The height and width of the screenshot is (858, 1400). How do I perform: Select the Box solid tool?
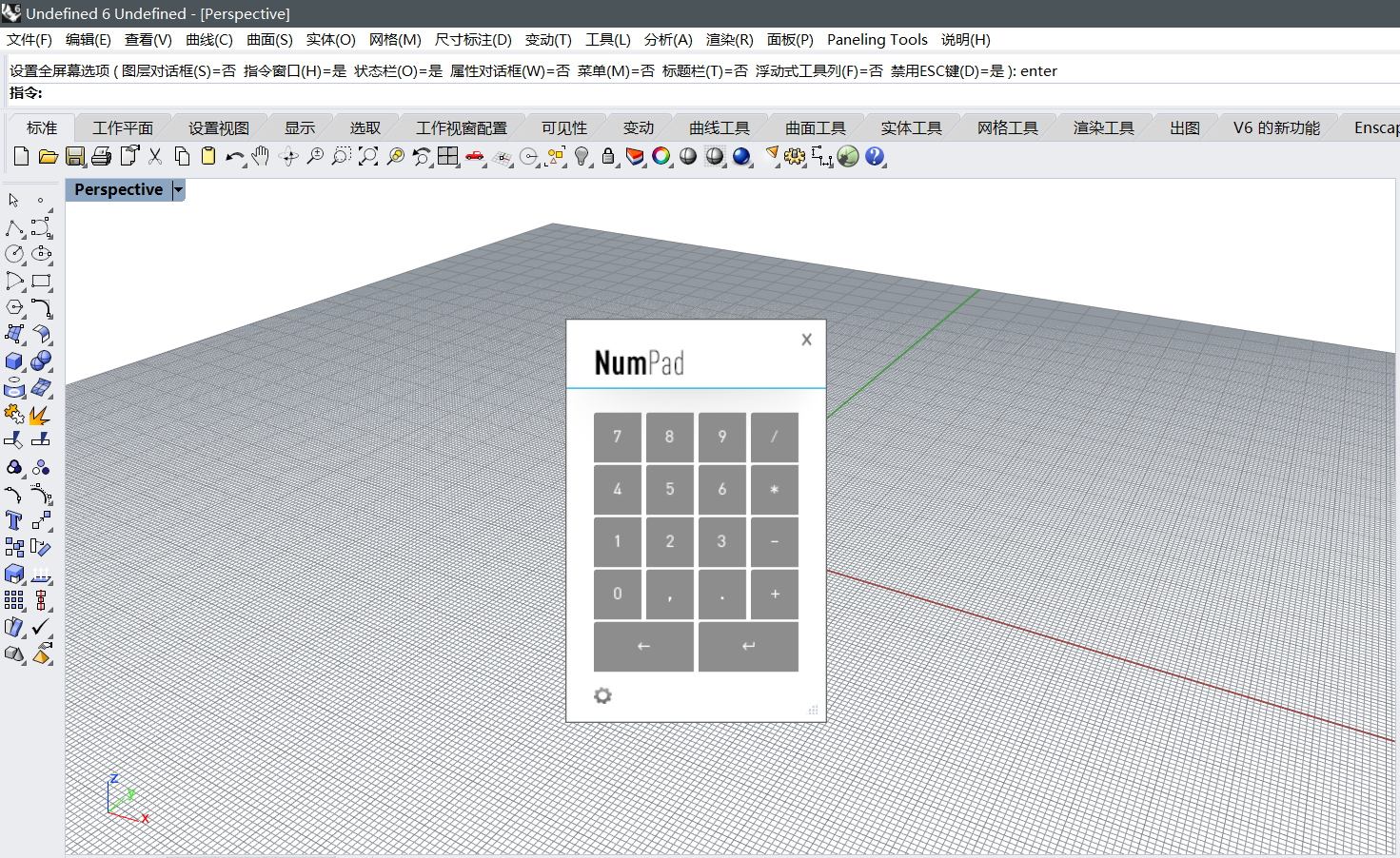tap(14, 361)
